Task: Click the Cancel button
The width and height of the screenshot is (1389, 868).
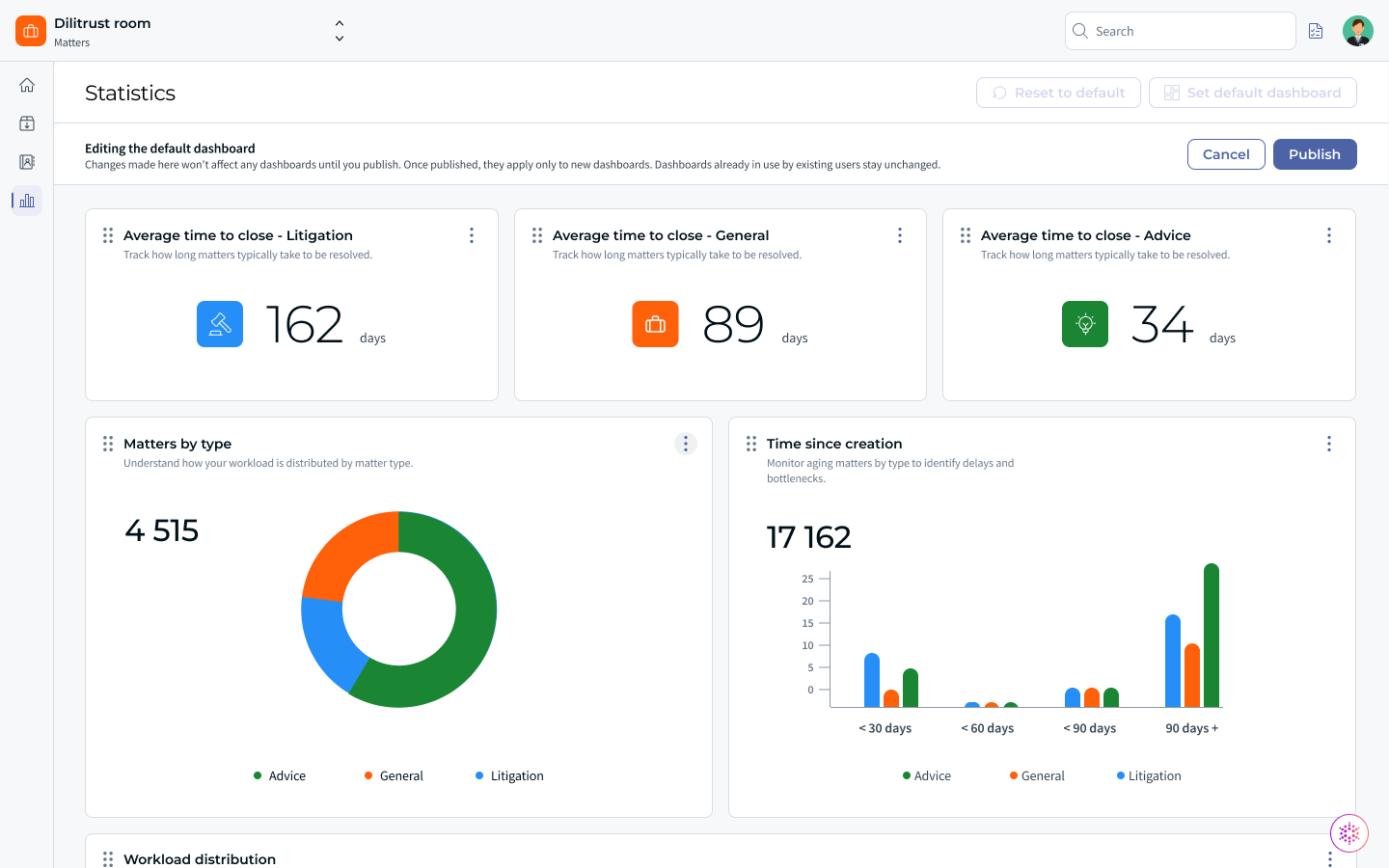Action: [1226, 154]
